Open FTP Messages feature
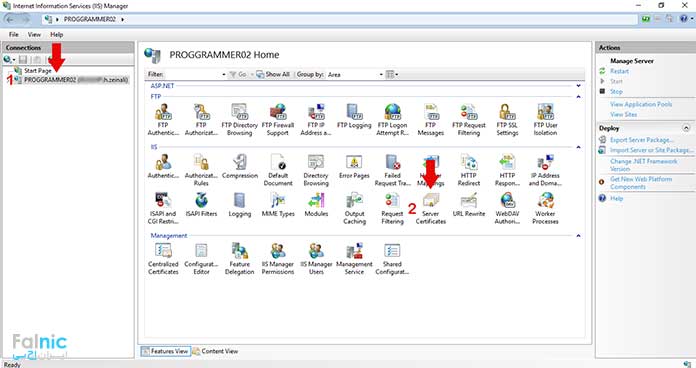The width and height of the screenshot is (696, 368). [431, 119]
